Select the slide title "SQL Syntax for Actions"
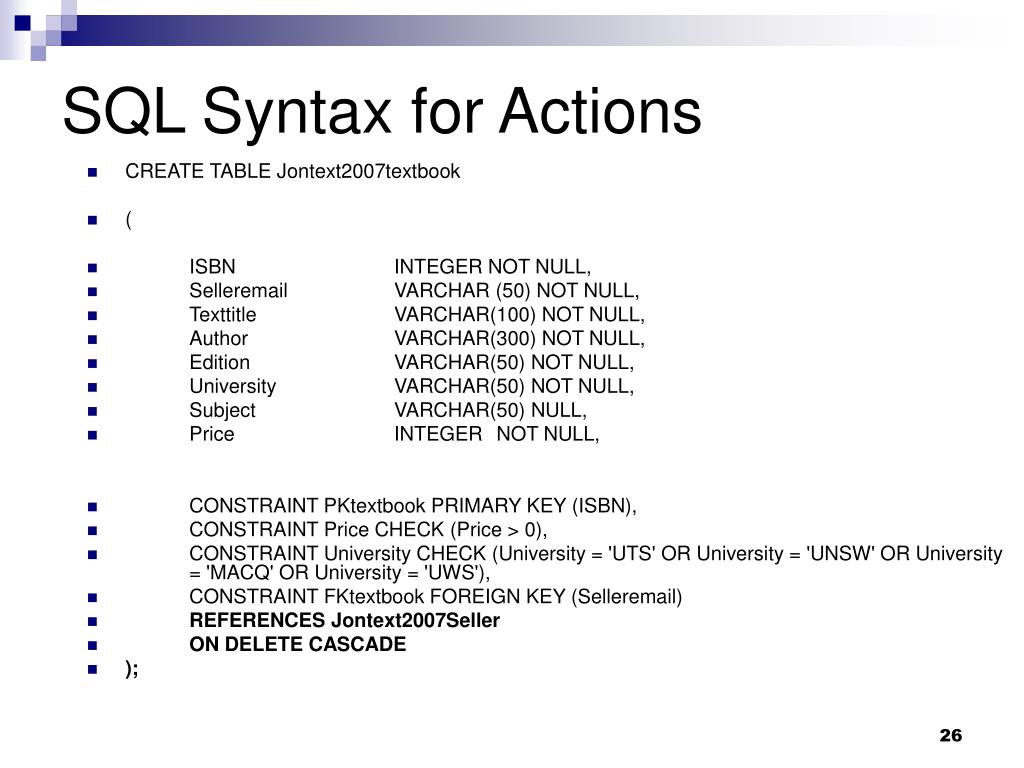Screen dimensions: 1024x768 pyautogui.click(x=382, y=112)
